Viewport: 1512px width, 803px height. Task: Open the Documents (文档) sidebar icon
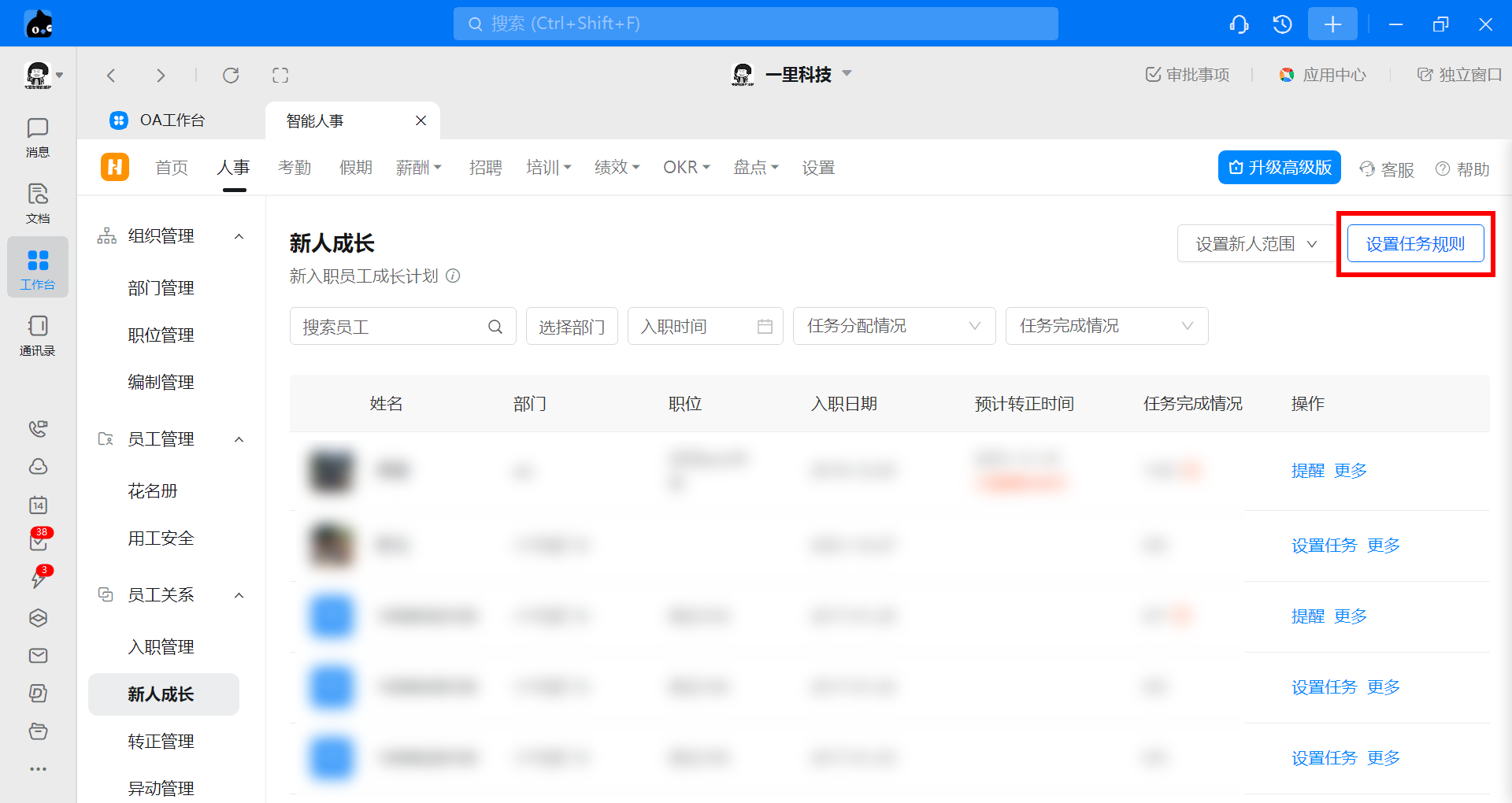[37, 203]
